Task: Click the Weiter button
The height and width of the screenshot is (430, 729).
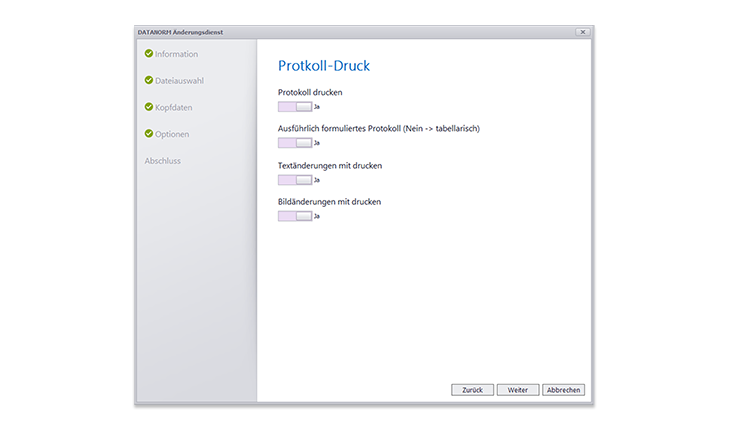Action: tap(518, 390)
